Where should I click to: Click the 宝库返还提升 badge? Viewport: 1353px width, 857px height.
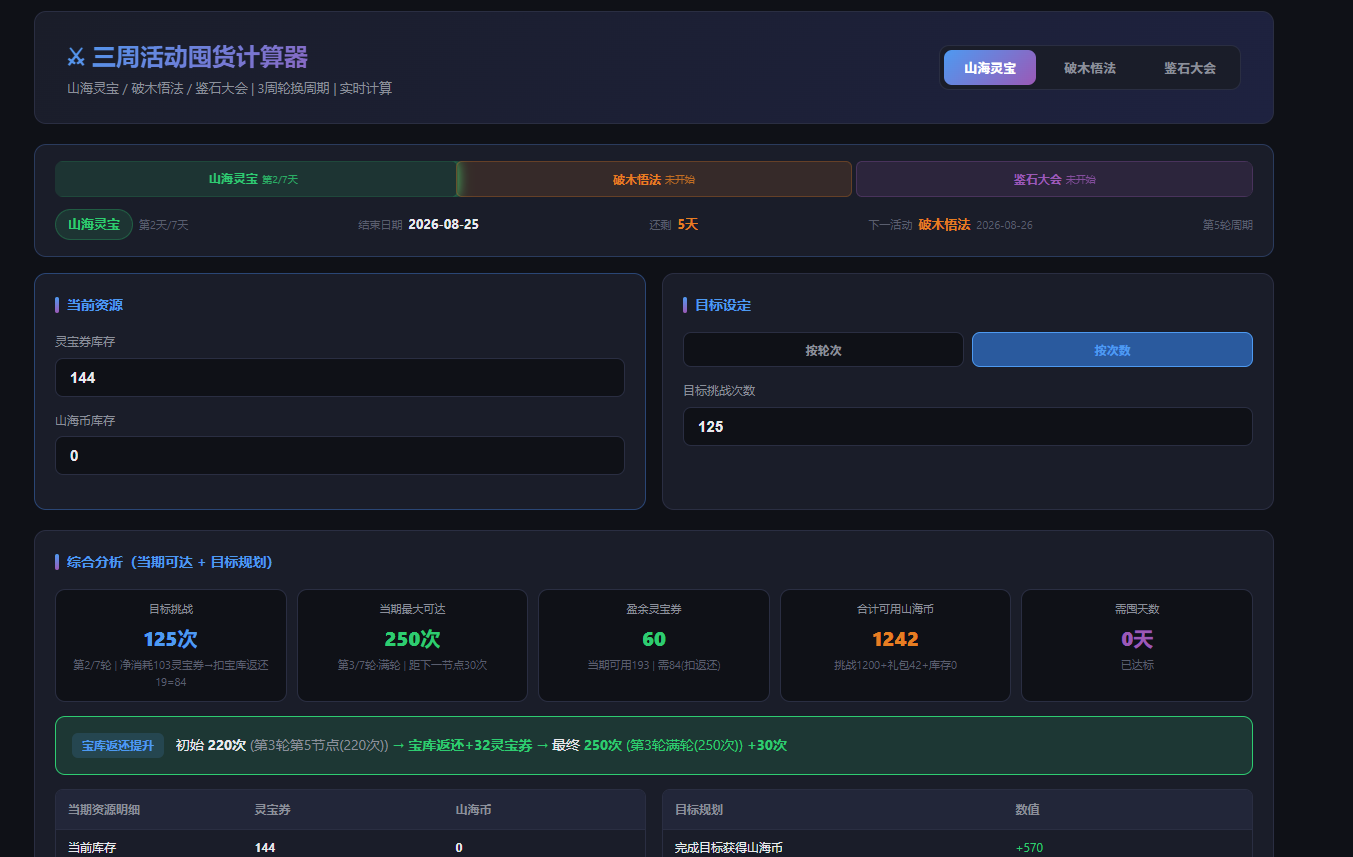118,745
